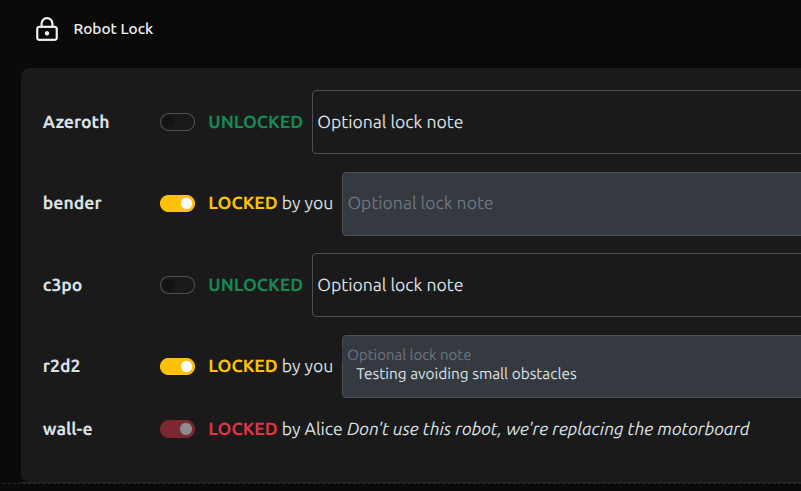This screenshot has height=491, width=801.
Task: Click the red LOCKED status for wall-e
Action: point(242,429)
